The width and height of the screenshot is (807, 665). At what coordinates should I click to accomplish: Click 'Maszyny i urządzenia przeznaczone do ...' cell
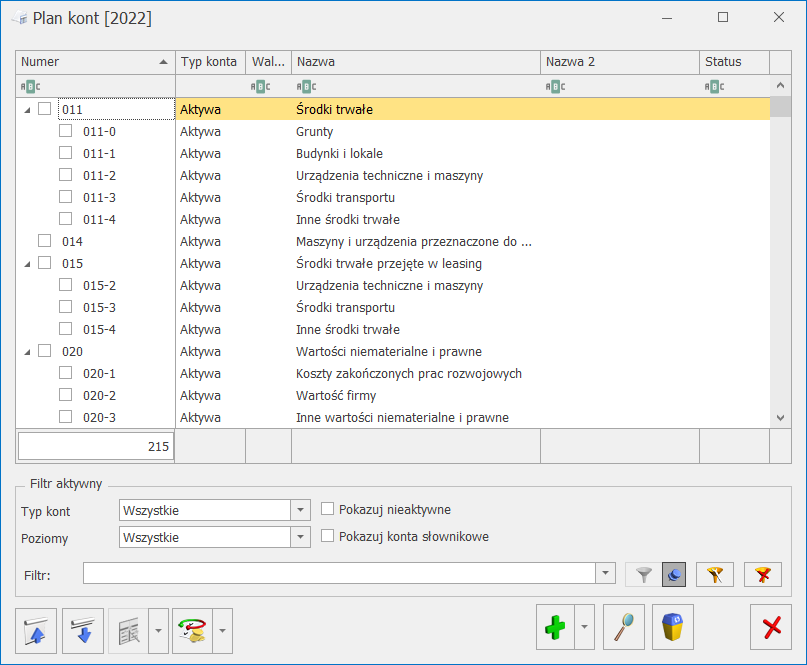pyautogui.click(x=414, y=241)
